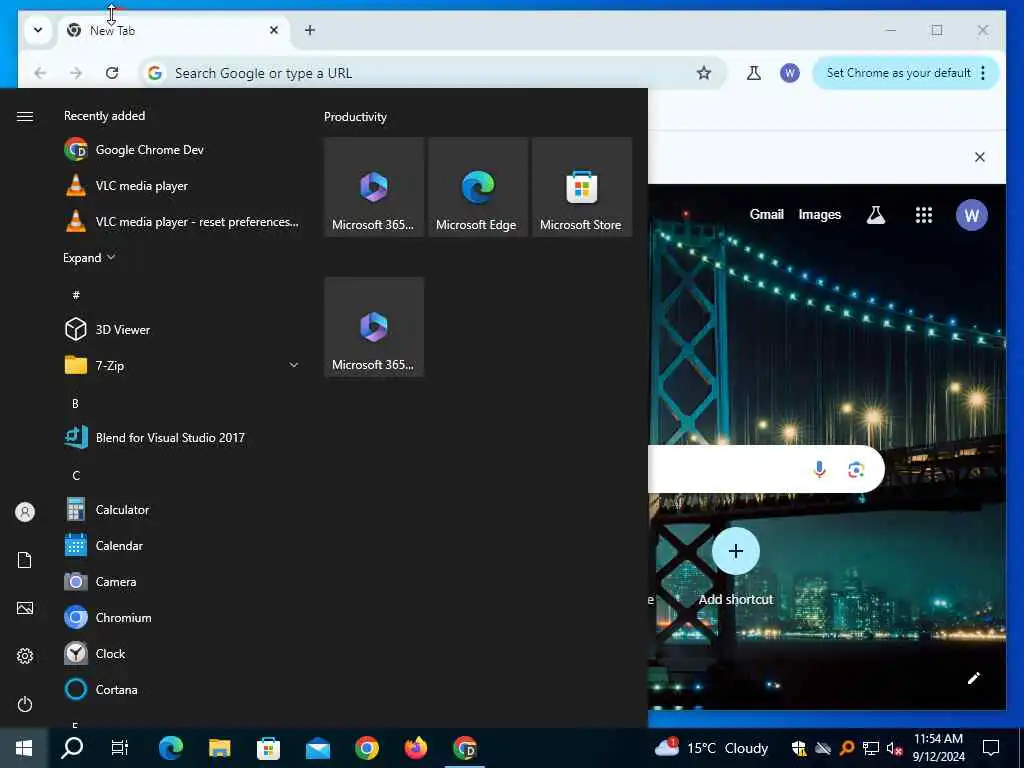
Task: Search by image with Google Lens icon
Action: (x=856, y=469)
